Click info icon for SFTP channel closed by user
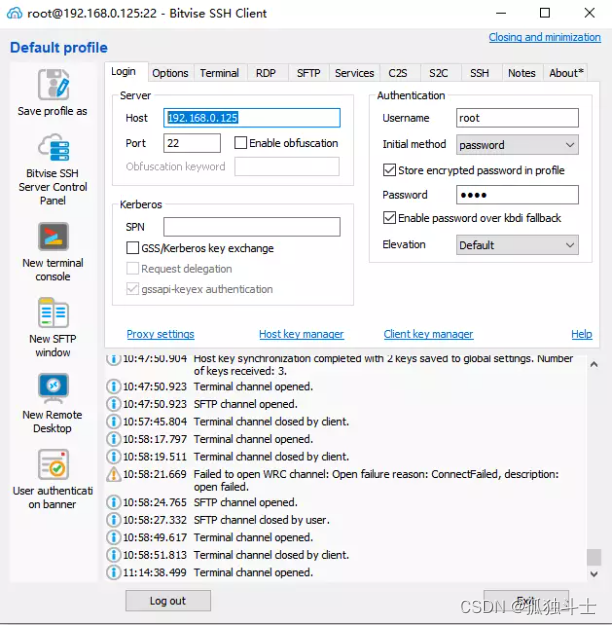This screenshot has width=612, height=625. (x=114, y=520)
